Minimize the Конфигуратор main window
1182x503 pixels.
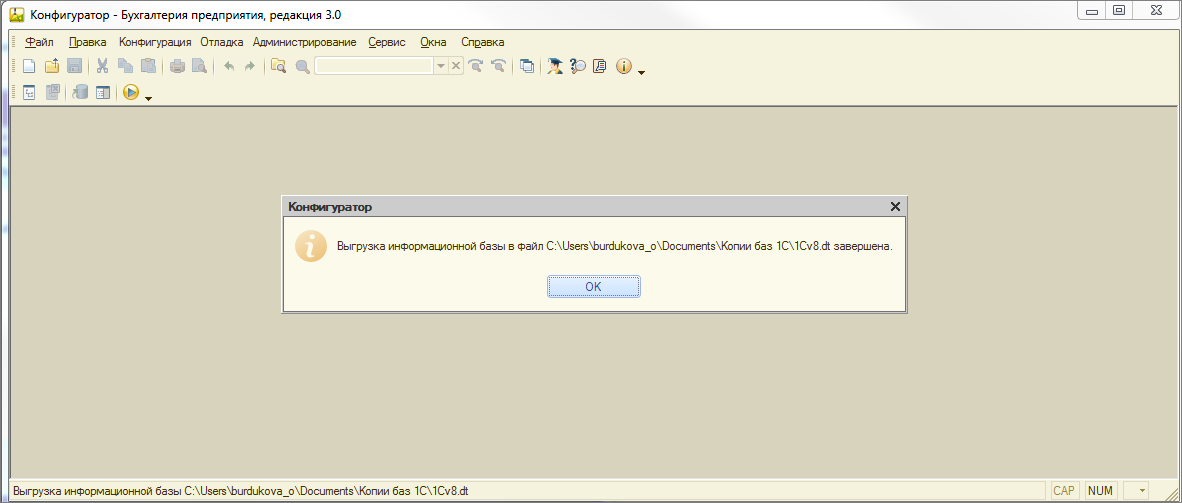coord(1091,11)
